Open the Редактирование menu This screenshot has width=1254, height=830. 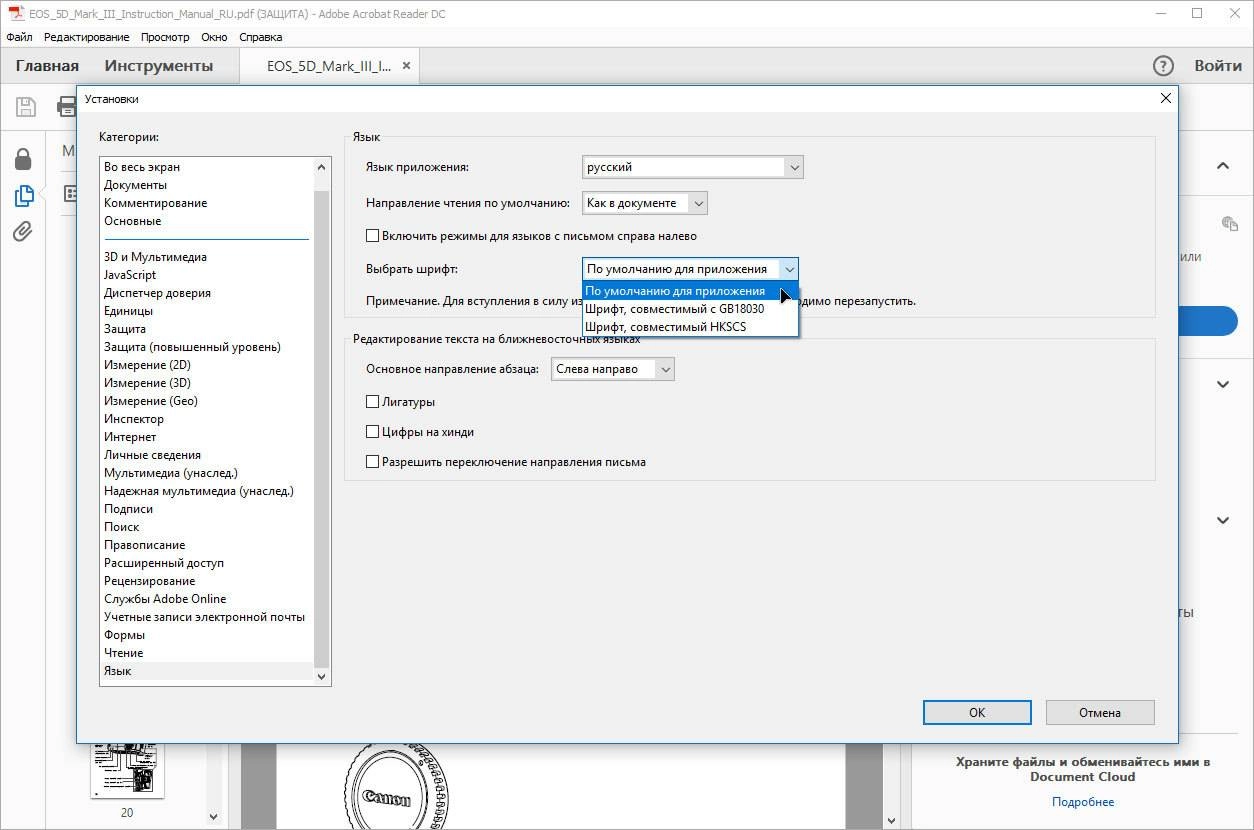click(87, 37)
